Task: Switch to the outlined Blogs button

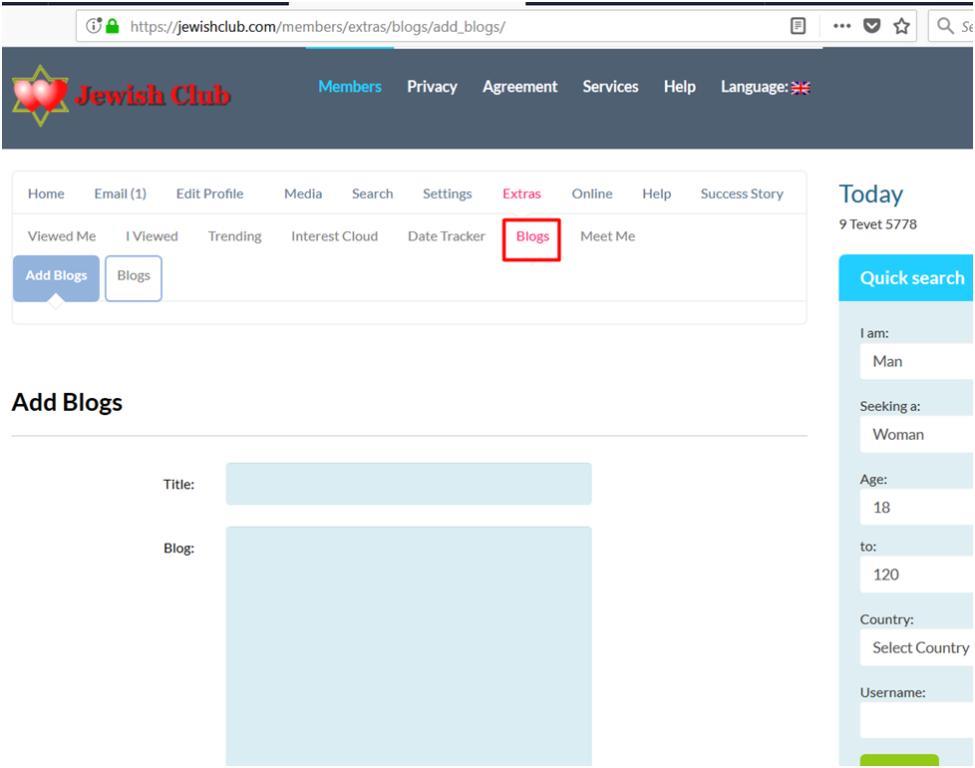Action: coord(133,278)
